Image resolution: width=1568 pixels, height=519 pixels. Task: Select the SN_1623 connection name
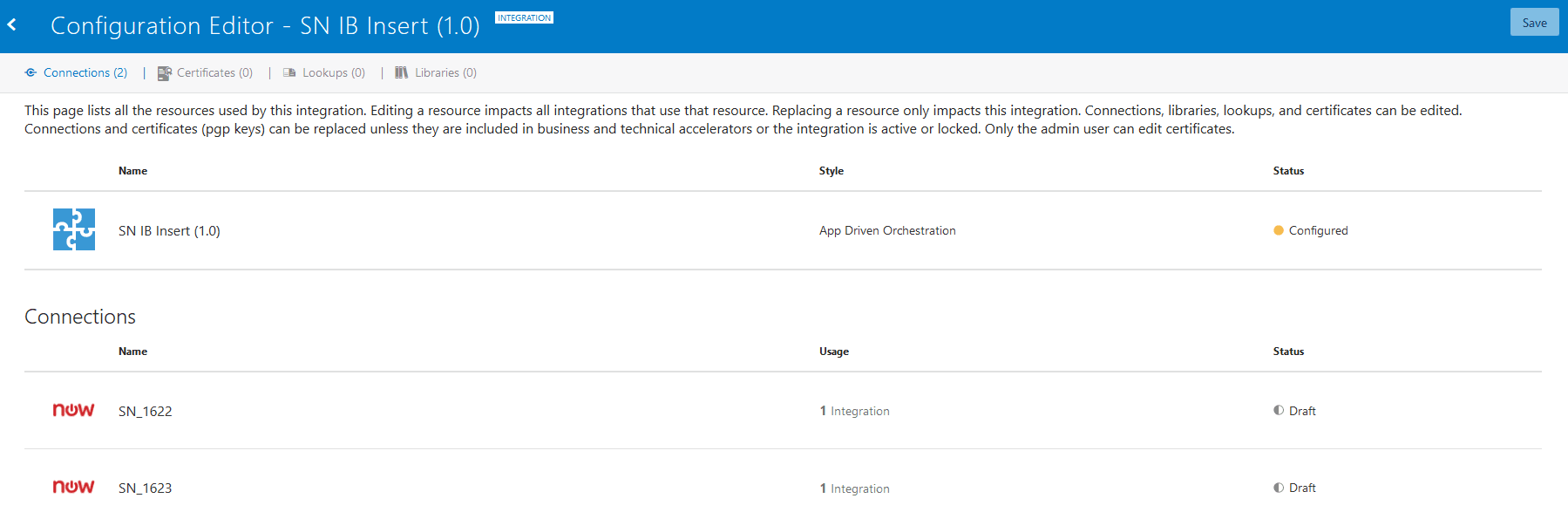pyautogui.click(x=146, y=488)
